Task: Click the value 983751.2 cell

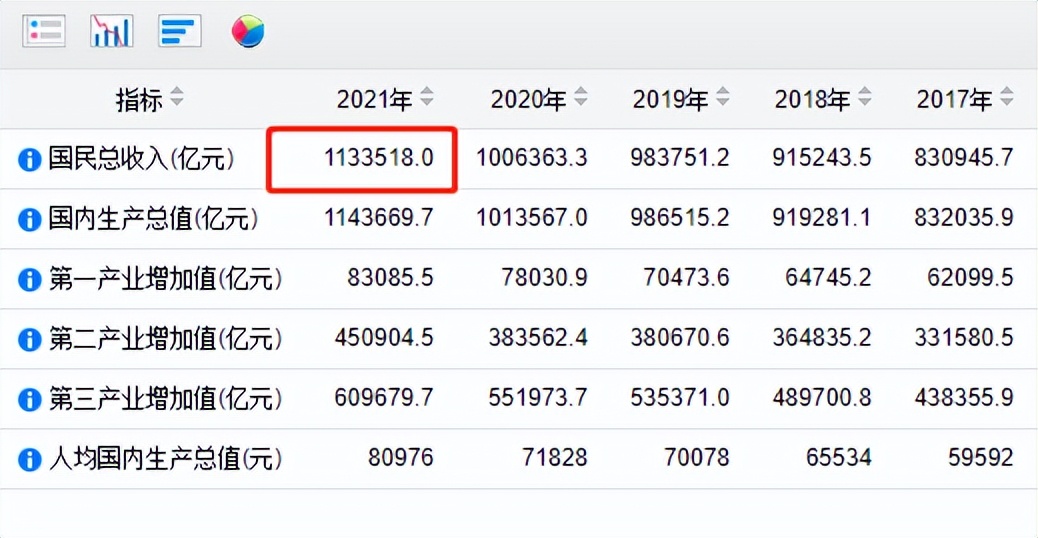Action: point(679,158)
